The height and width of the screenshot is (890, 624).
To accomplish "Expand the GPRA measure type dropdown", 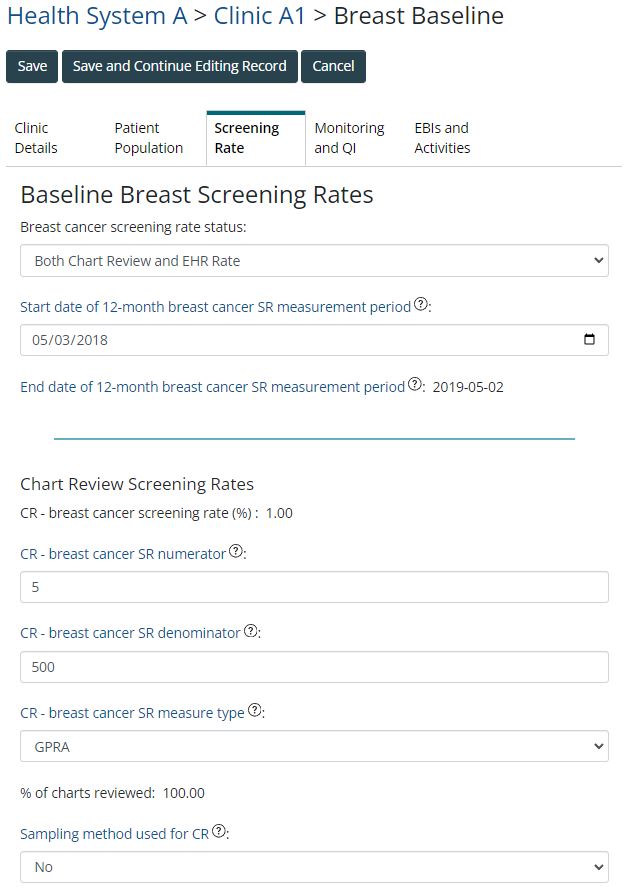I will tap(314, 747).
